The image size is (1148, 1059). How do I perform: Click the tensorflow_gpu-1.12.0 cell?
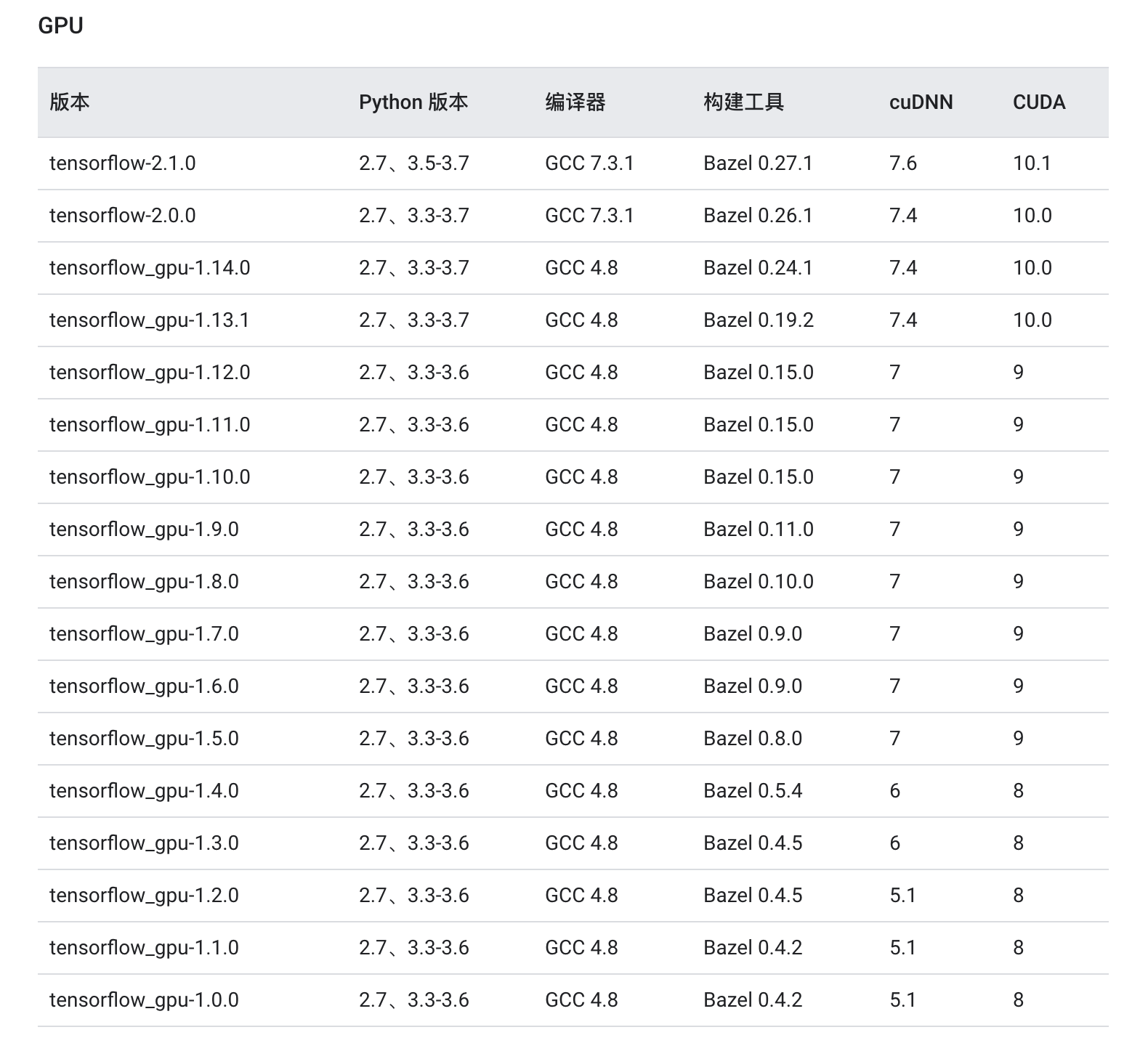click(x=150, y=373)
